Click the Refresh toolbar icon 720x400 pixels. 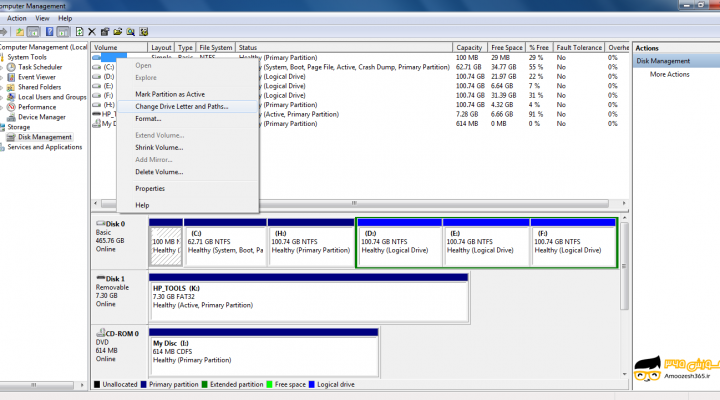(x=79, y=32)
